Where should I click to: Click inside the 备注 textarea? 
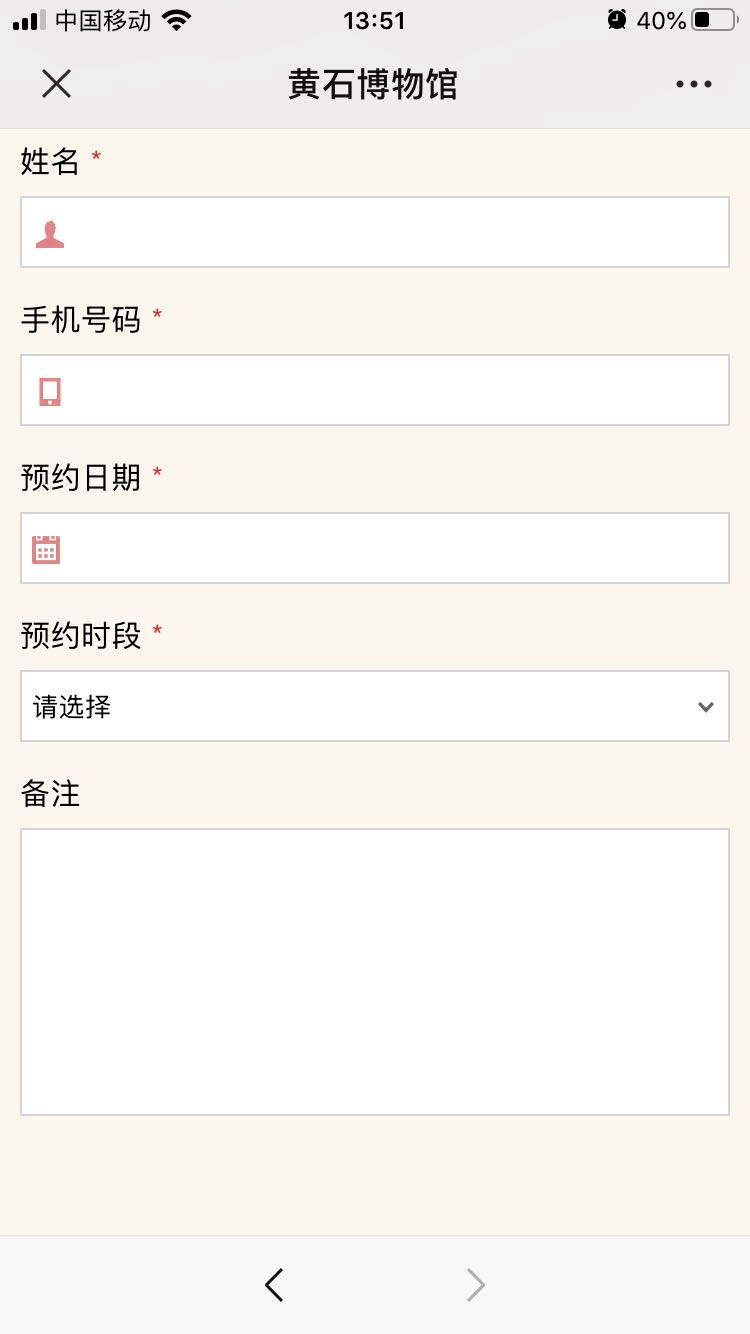pyautogui.click(x=375, y=971)
